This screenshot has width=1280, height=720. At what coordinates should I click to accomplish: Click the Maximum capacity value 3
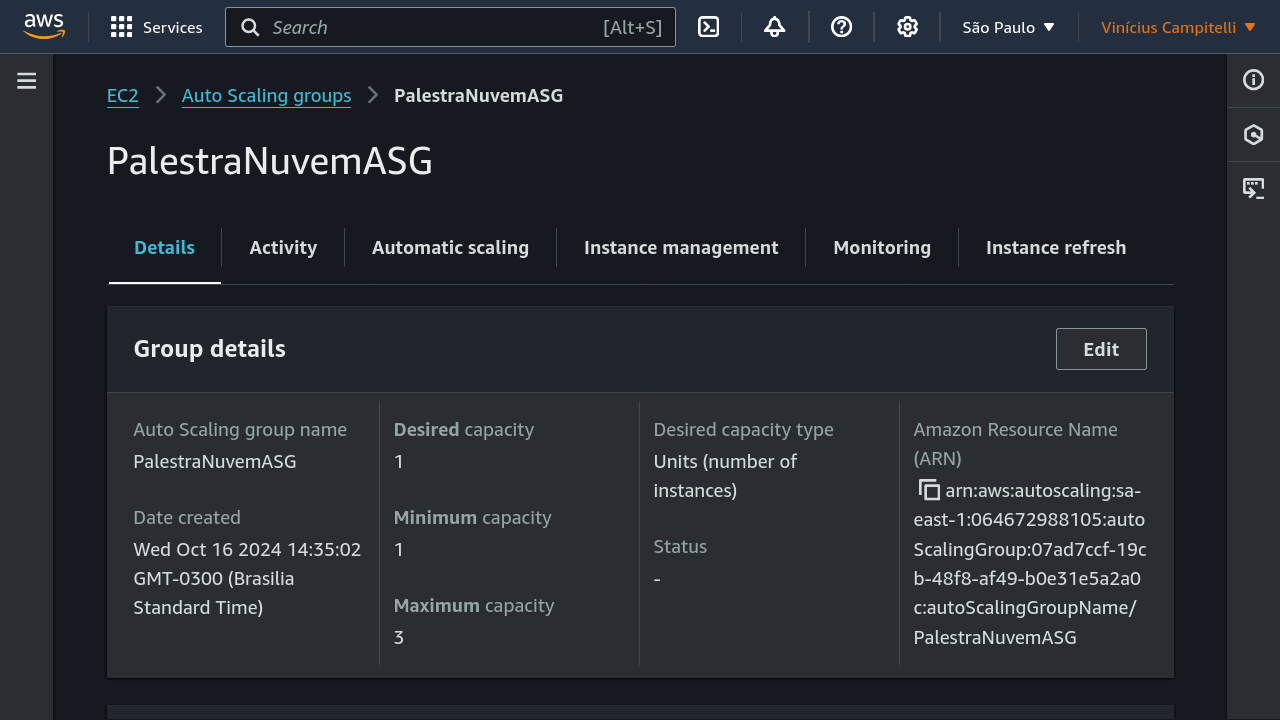(x=399, y=638)
